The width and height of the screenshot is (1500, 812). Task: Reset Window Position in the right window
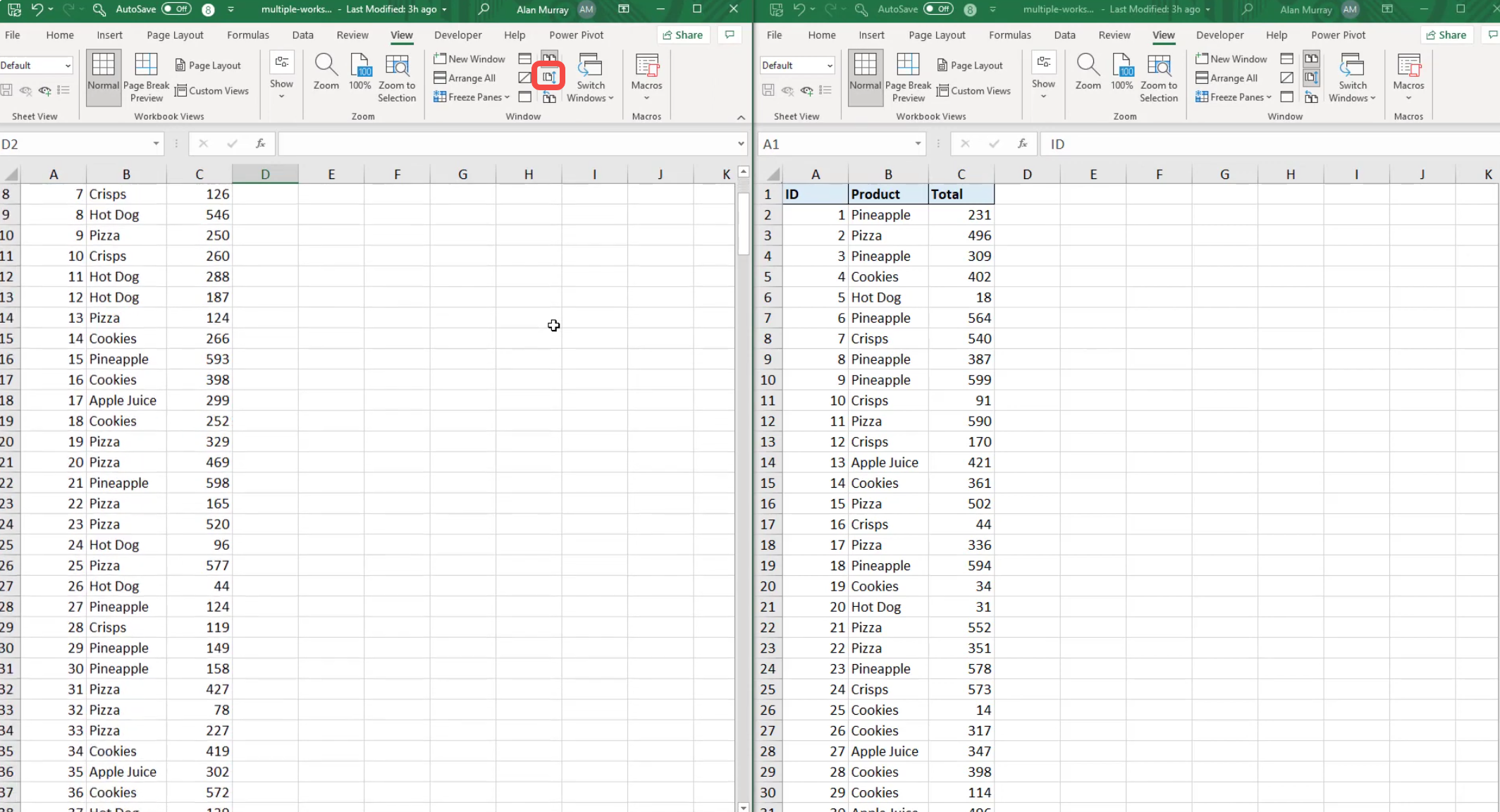pos(1312,97)
